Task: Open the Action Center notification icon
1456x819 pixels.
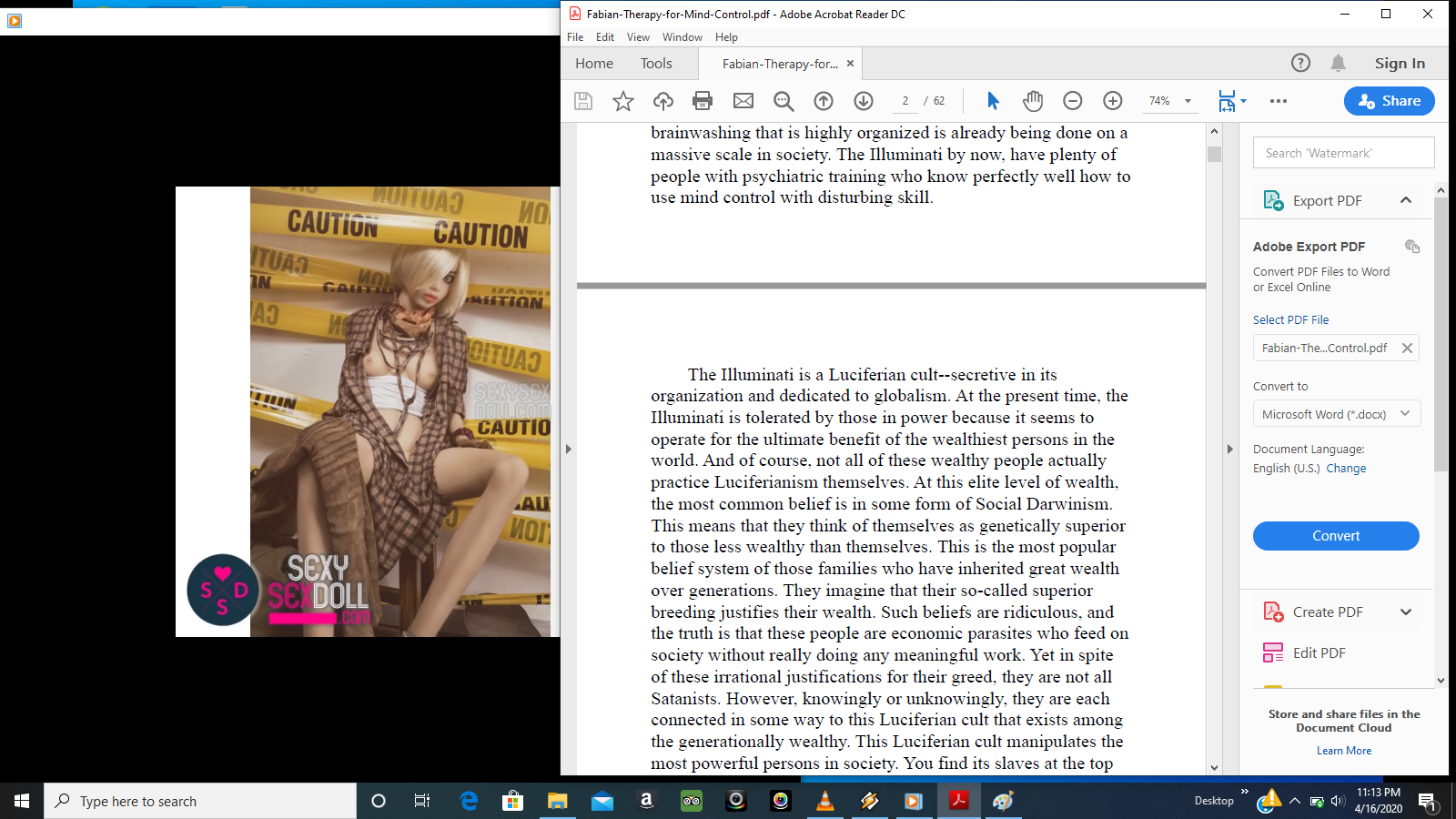Action: pos(1428,802)
